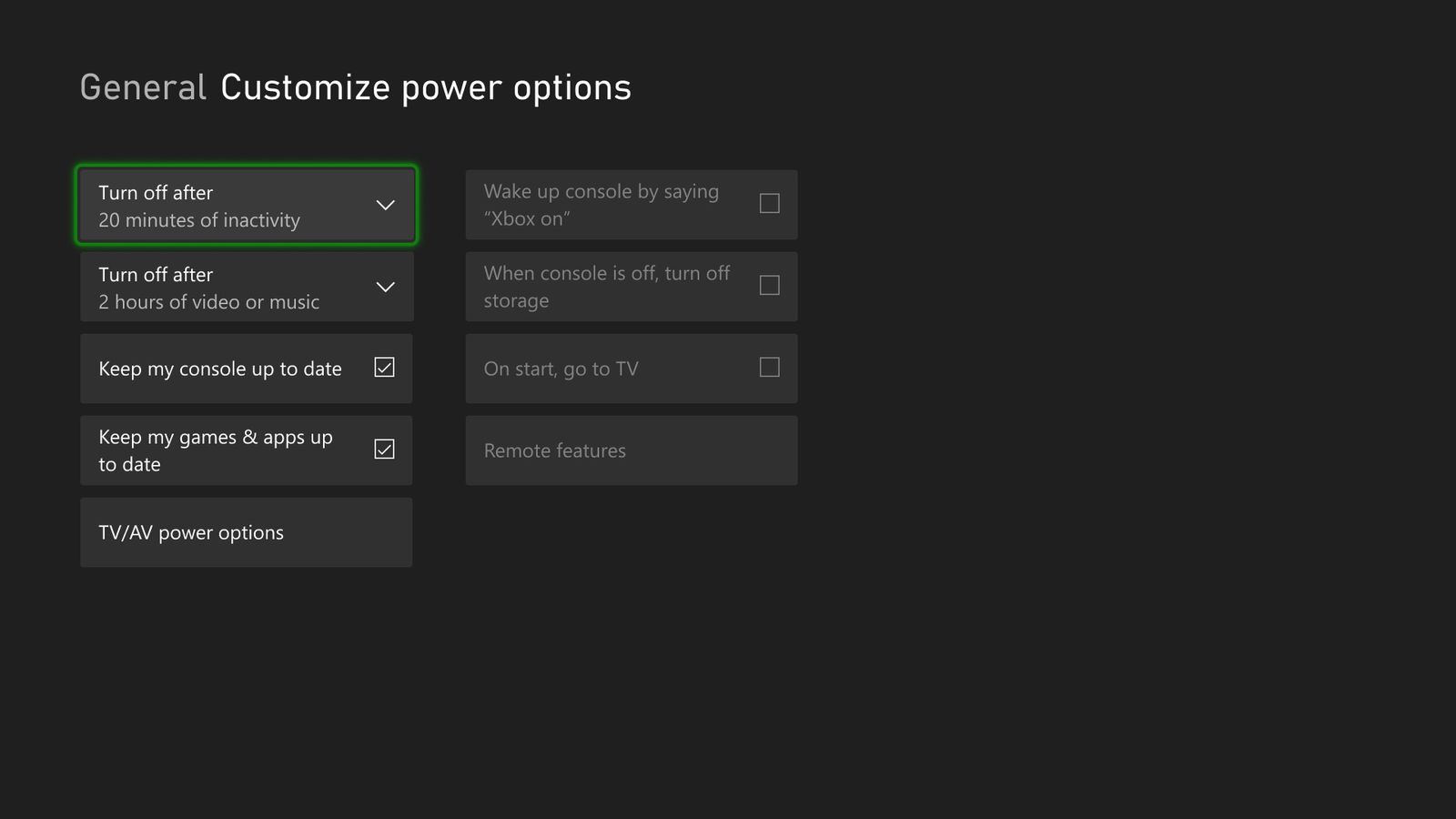The width and height of the screenshot is (1456, 819).
Task: Select the On start, go to TV tile
Action: [x=631, y=368]
